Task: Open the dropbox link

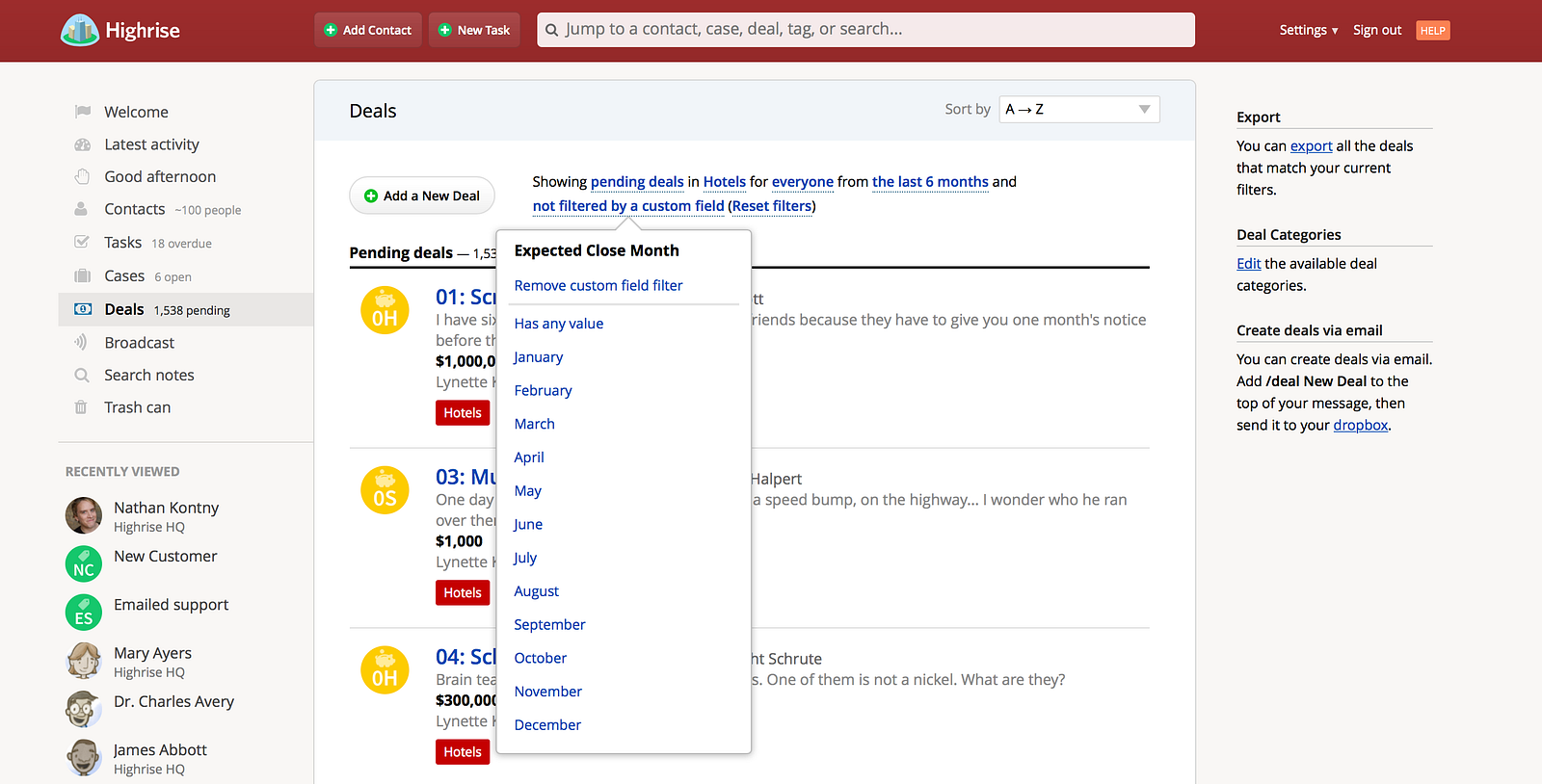Action: (1361, 425)
